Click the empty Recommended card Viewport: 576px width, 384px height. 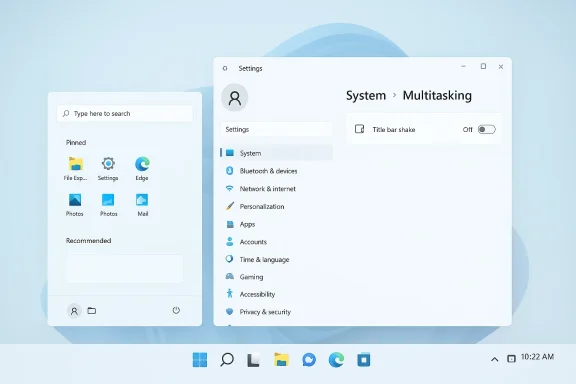click(125, 269)
